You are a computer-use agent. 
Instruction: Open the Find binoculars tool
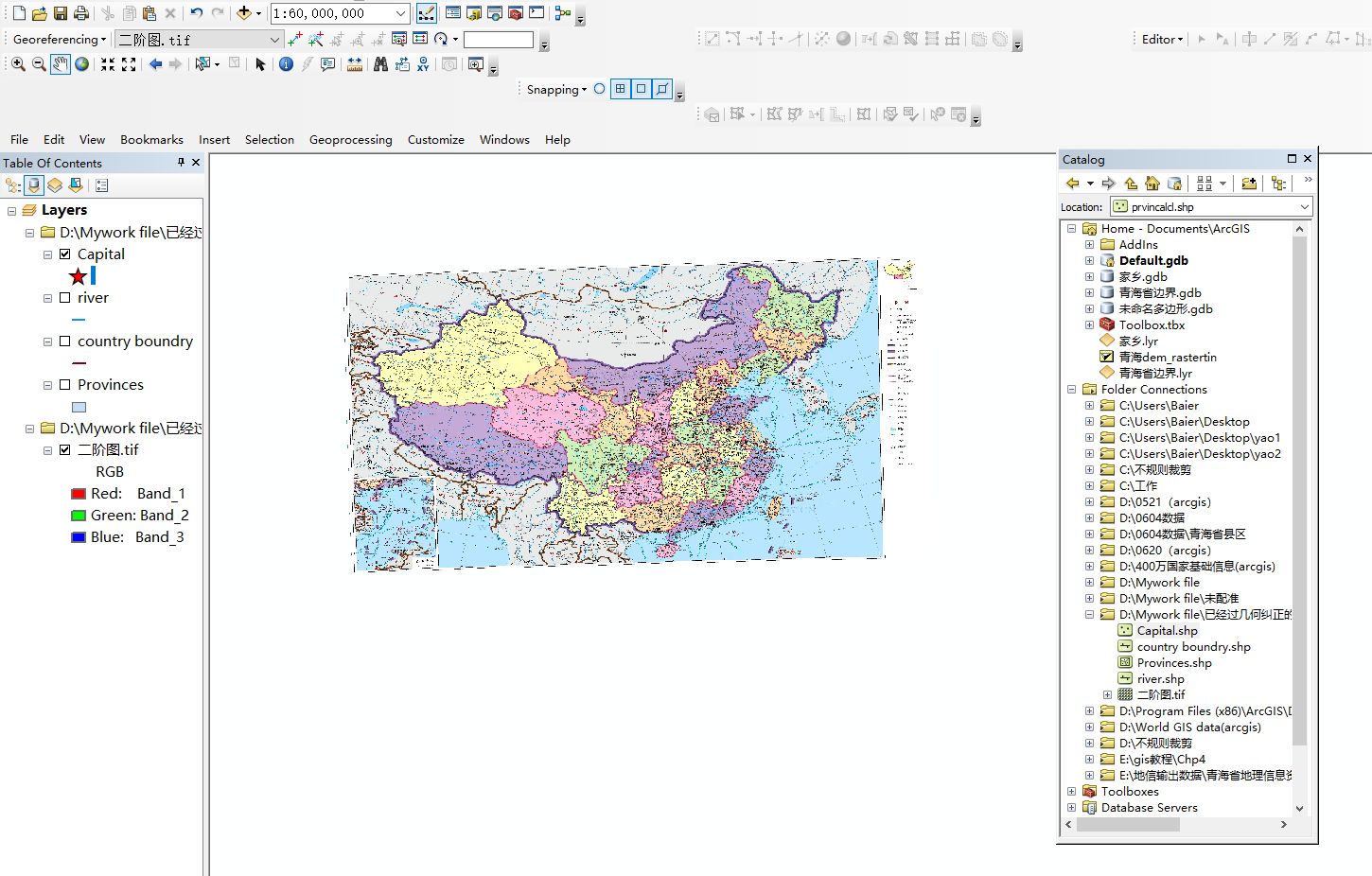pos(380,64)
